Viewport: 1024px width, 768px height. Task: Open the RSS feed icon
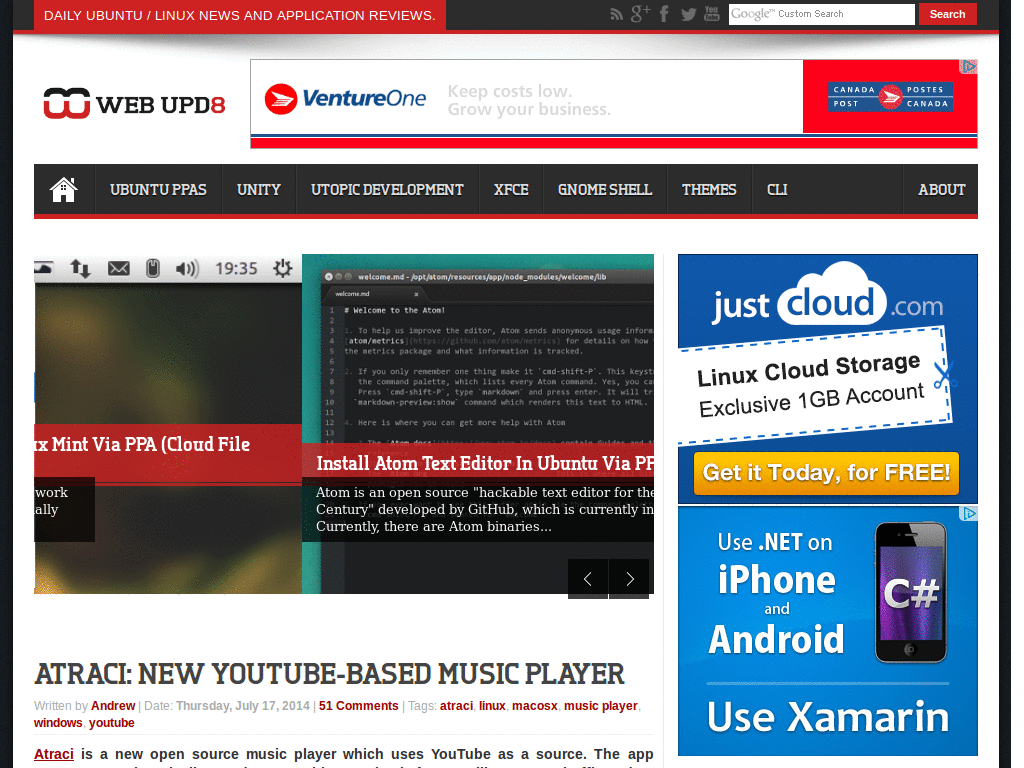tap(616, 14)
